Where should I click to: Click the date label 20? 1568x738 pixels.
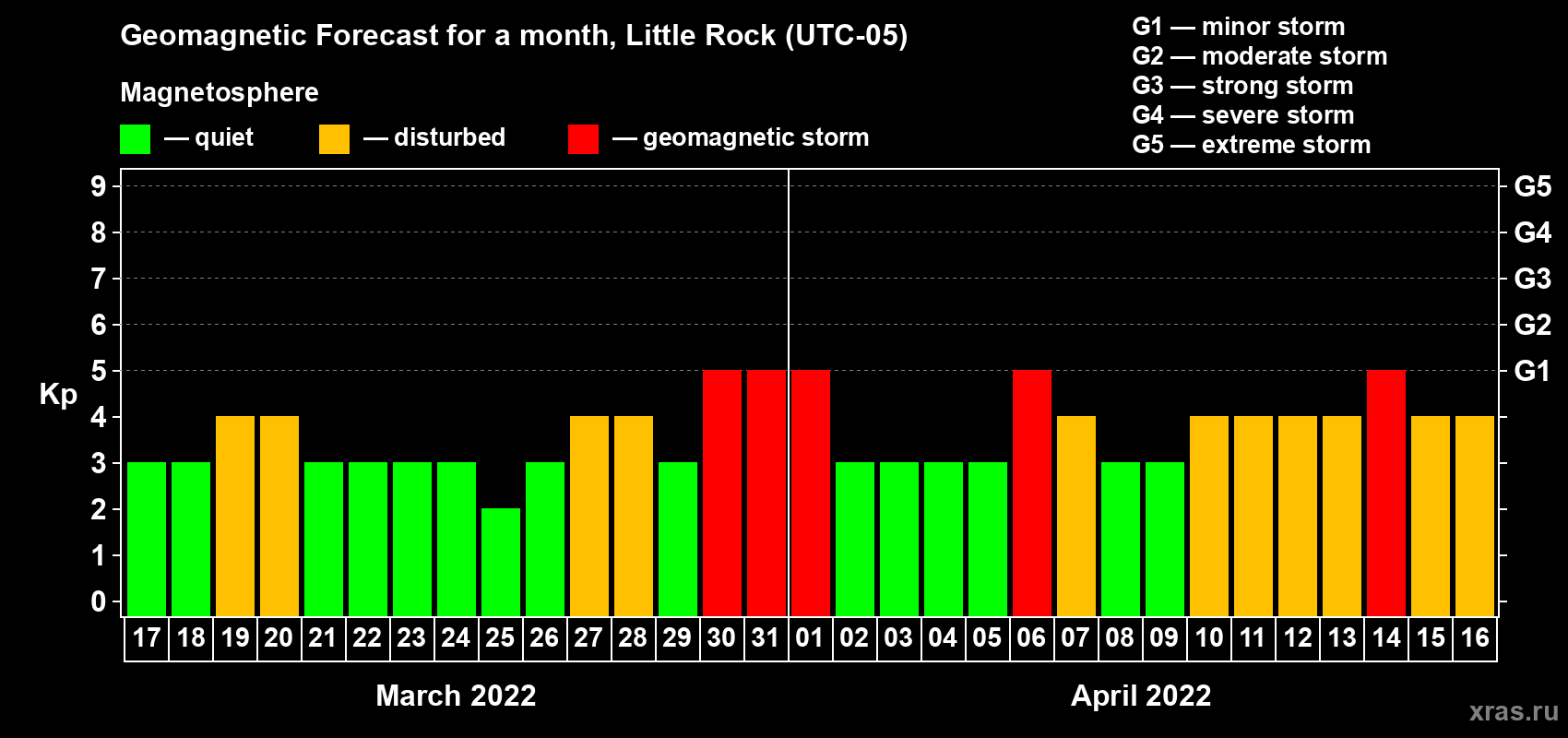(x=279, y=637)
